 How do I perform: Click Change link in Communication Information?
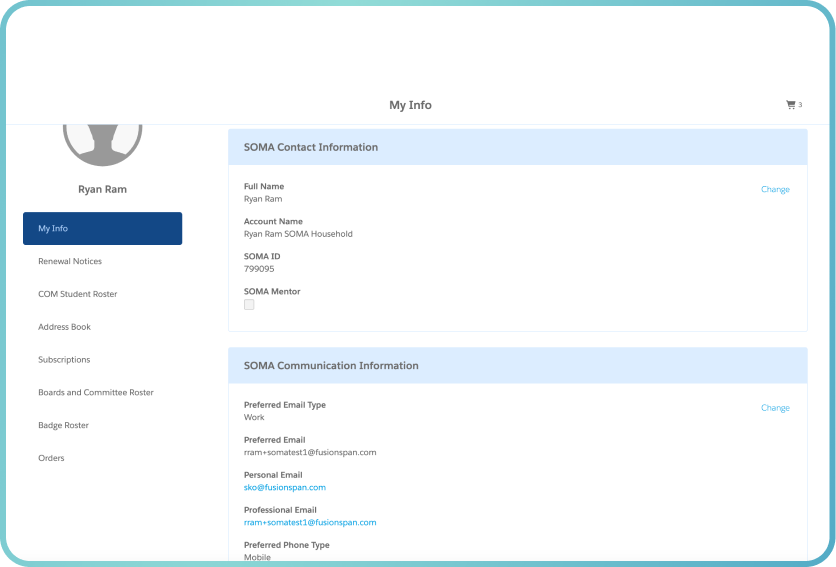click(775, 408)
